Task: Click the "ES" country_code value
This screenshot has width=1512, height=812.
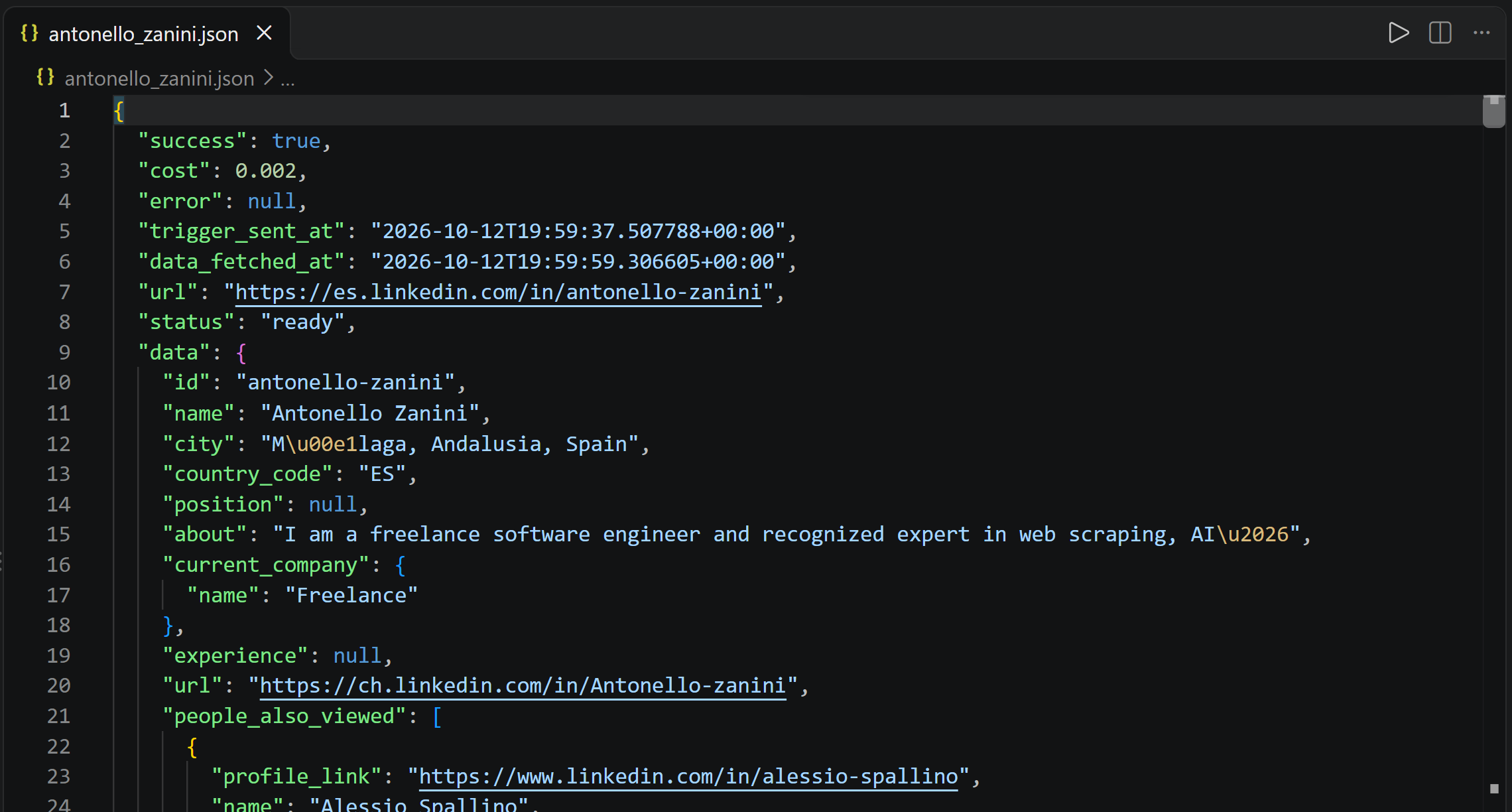Action: pos(382,474)
